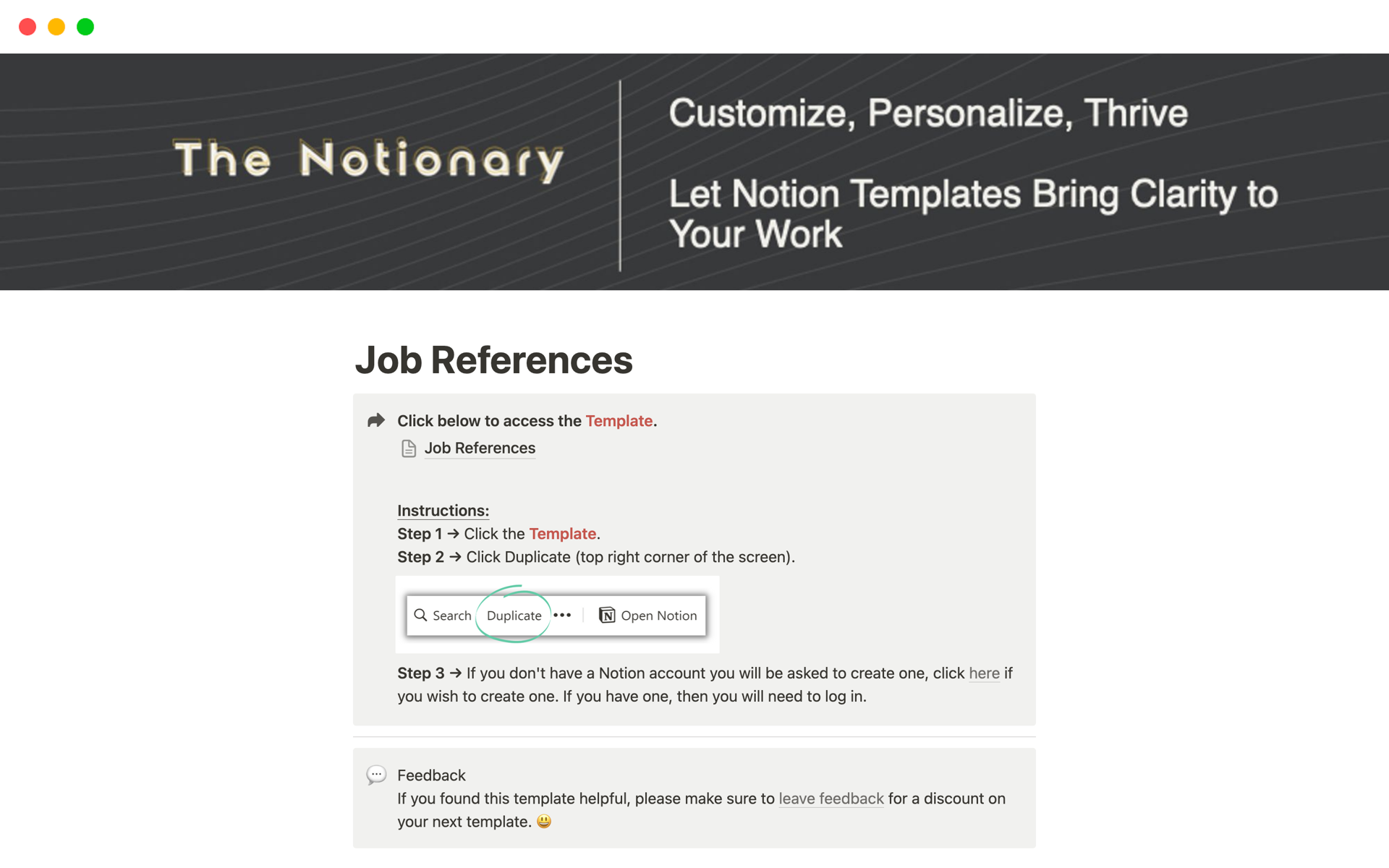Click the Notion logo icon in toolbar

click(x=606, y=614)
